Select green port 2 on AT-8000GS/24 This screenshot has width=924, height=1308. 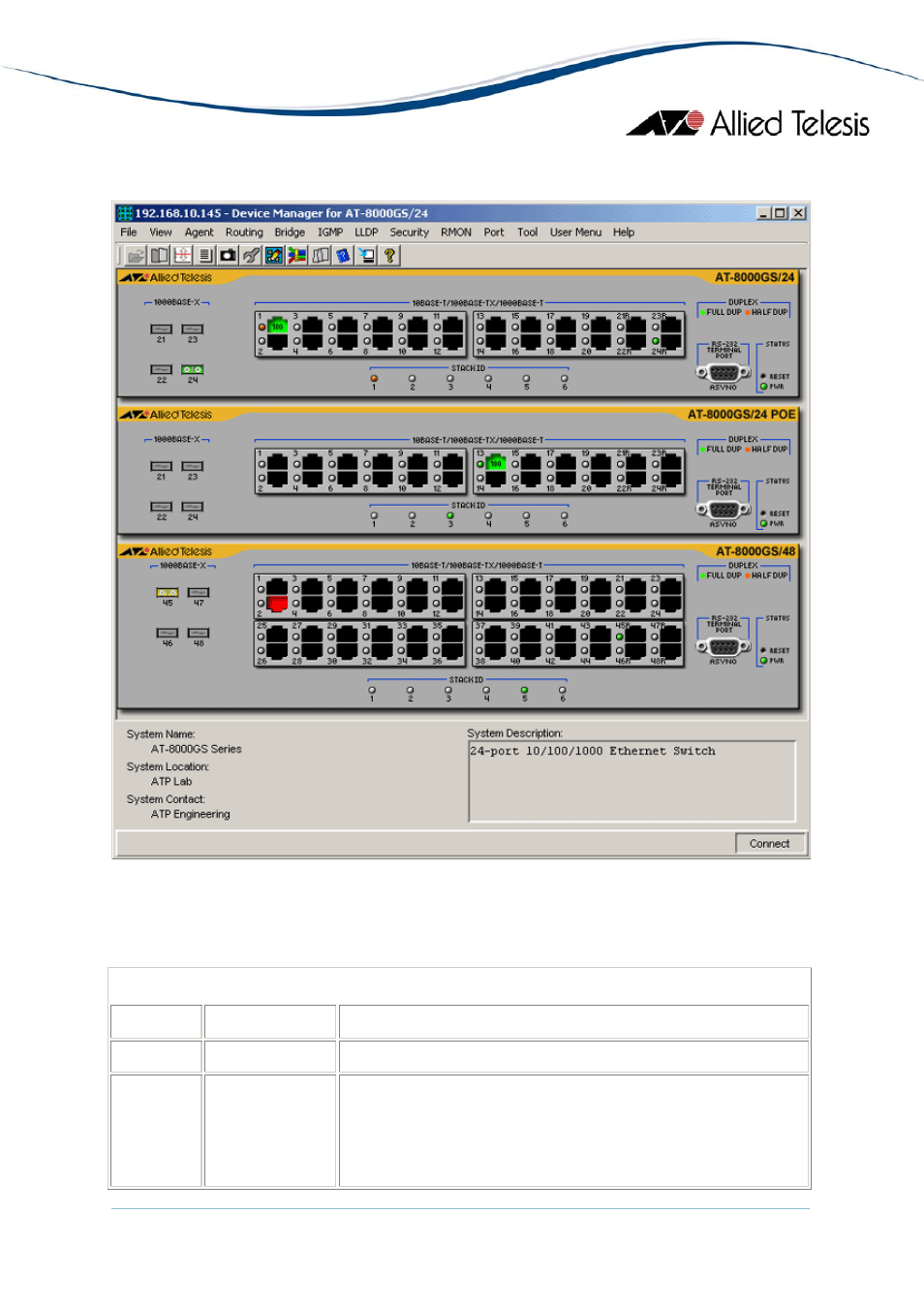click(277, 327)
